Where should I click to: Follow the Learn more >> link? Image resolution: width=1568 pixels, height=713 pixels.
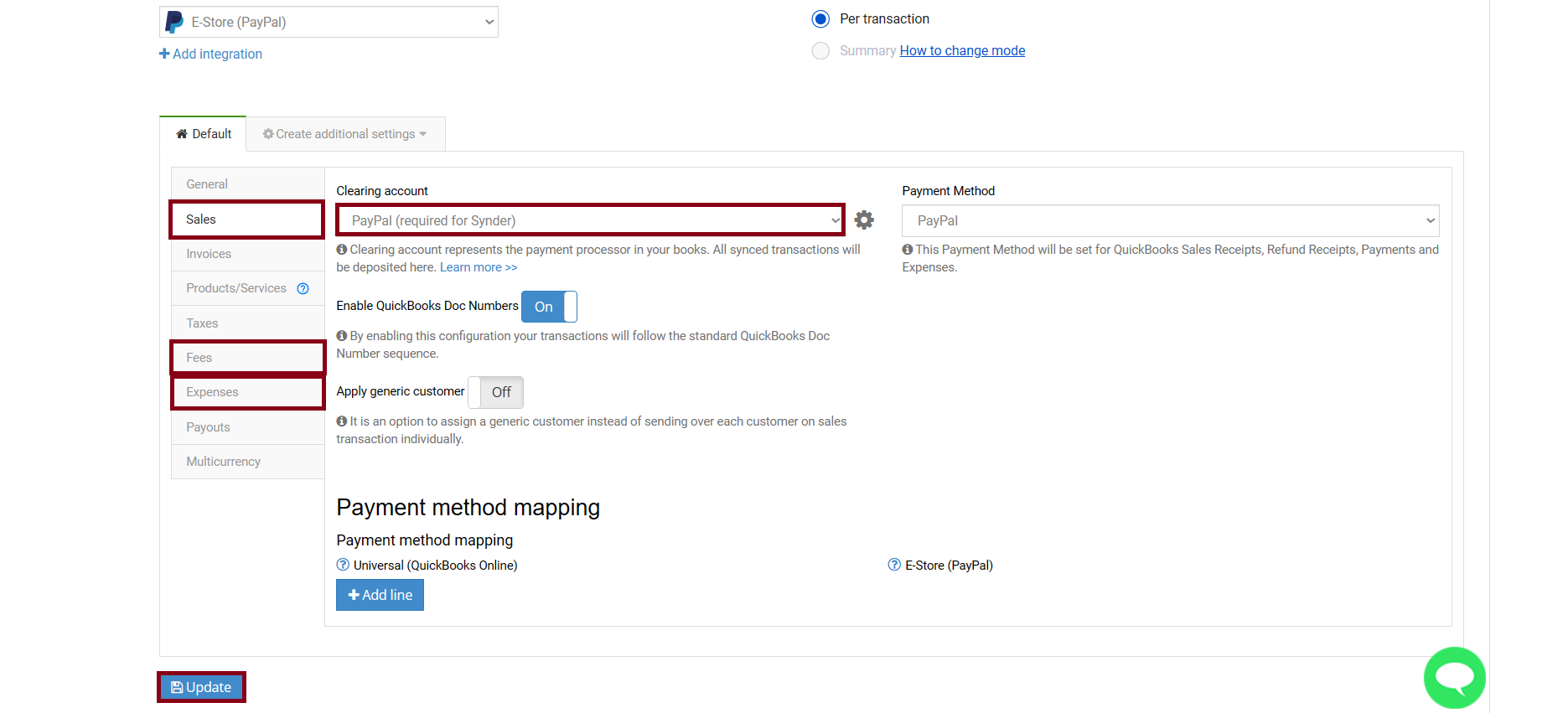(x=479, y=267)
